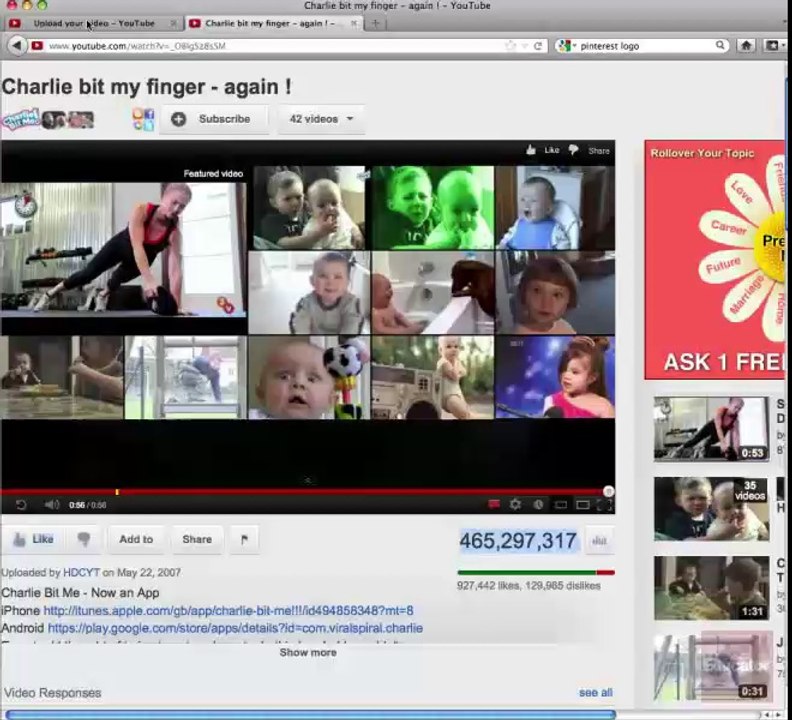The width and height of the screenshot is (792, 720).
Task: Toggle the red annotations icon in the player
Action: 493,504
